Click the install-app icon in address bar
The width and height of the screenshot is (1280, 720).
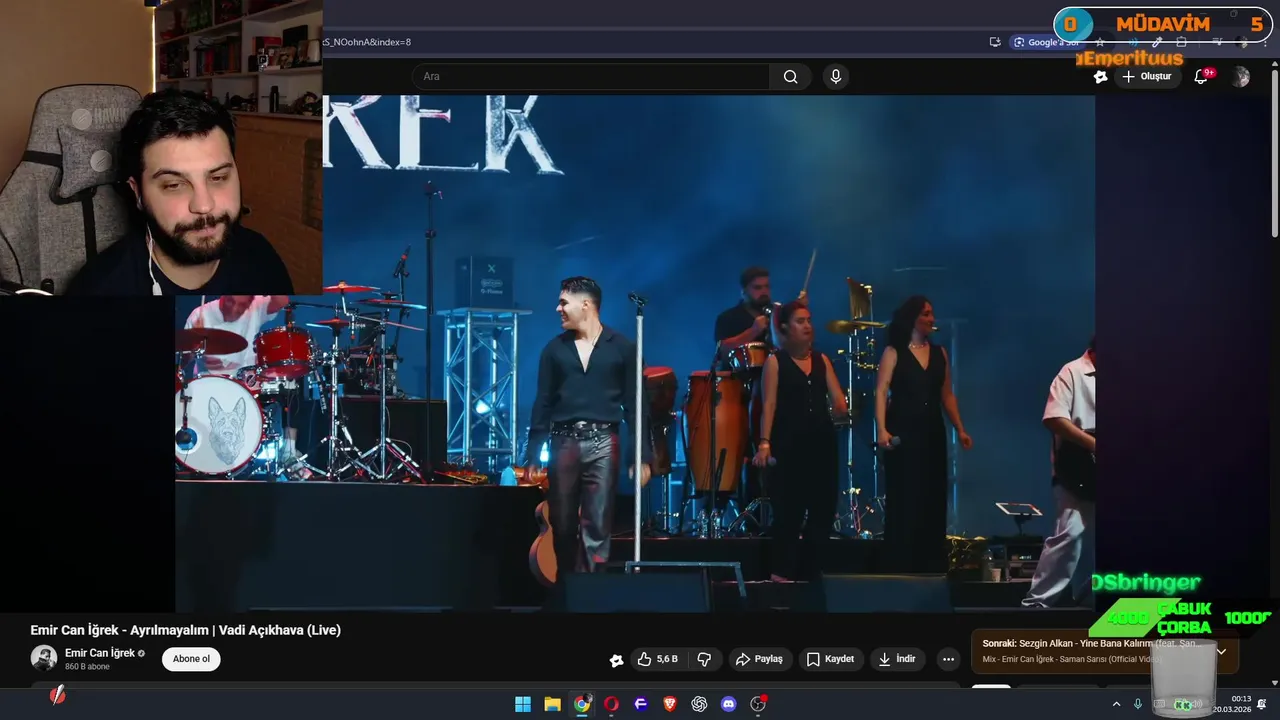click(995, 42)
